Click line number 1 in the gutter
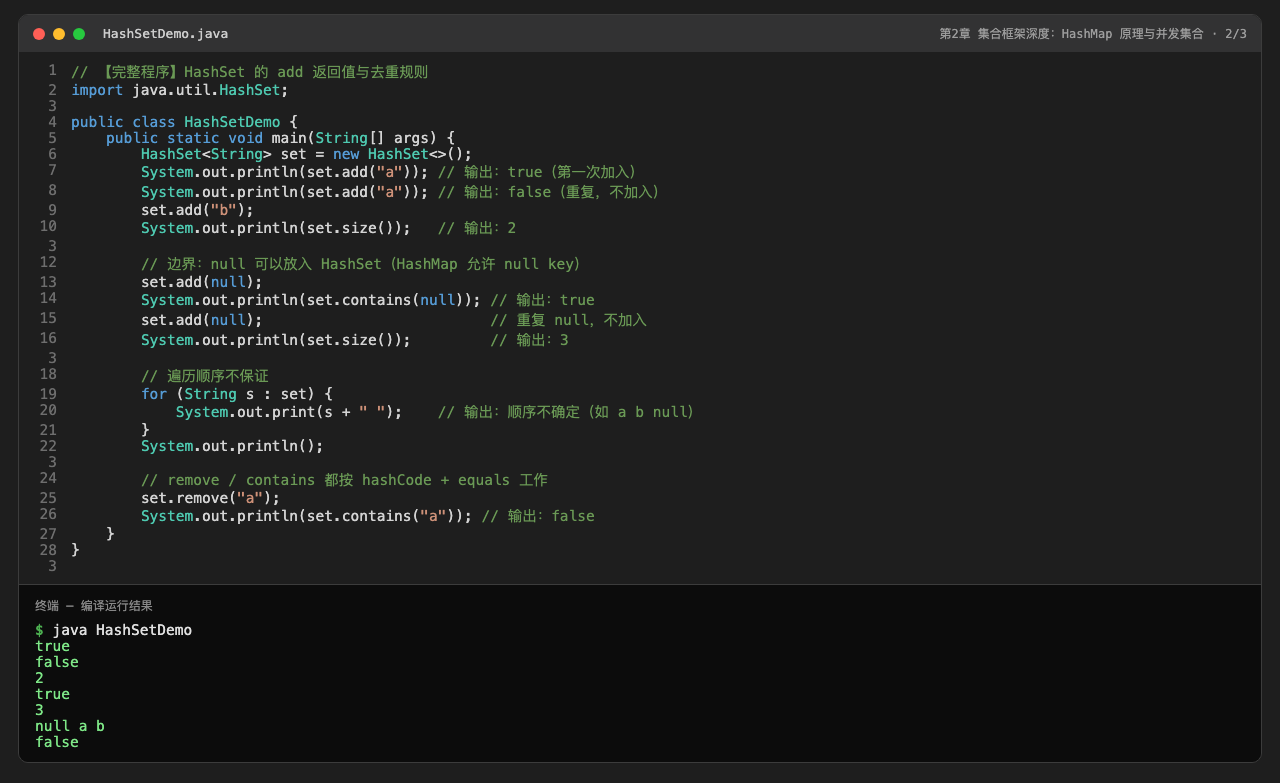Screen dimensions: 1280x783 point(52,70)
